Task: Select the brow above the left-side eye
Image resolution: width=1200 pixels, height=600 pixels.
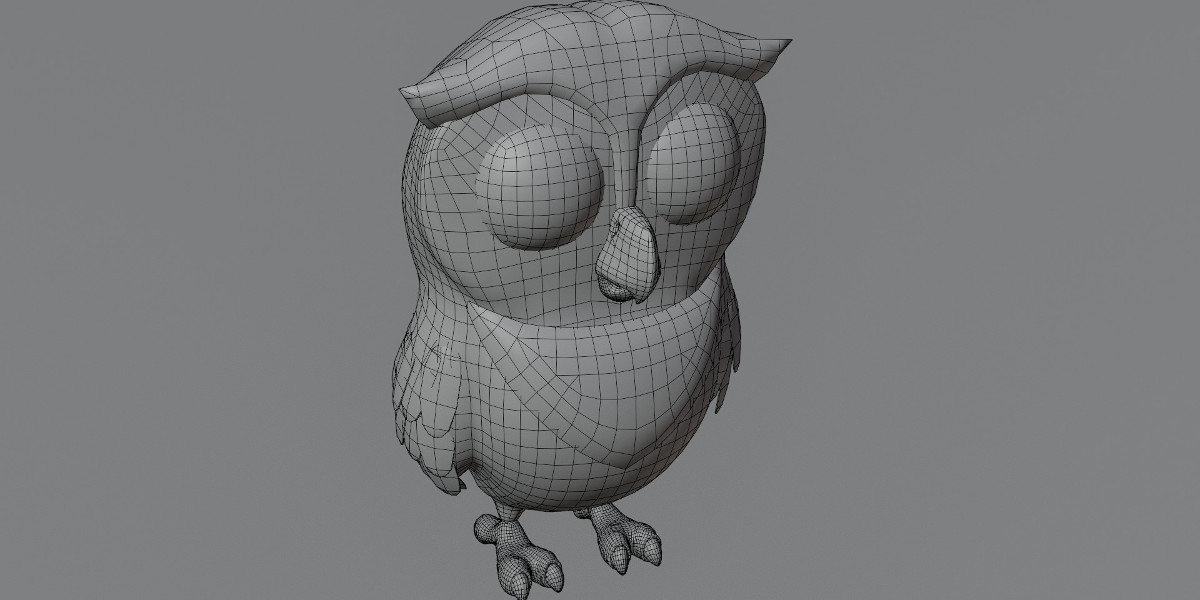Action: 500,100
